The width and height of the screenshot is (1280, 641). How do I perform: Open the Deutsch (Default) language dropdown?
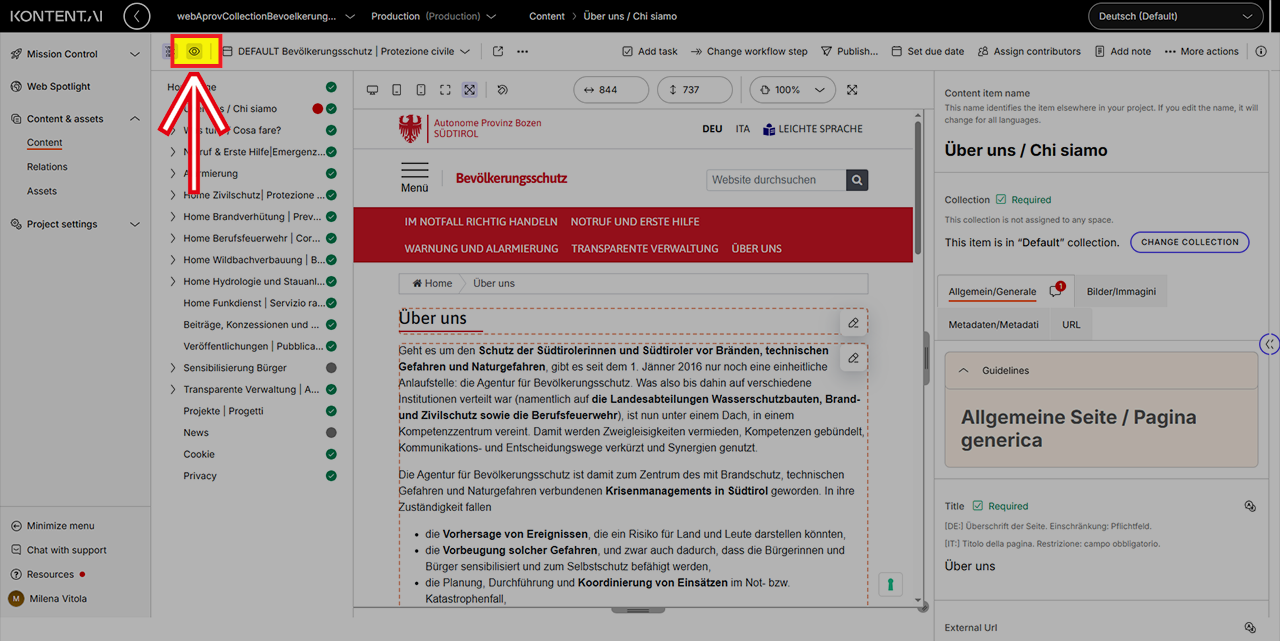[1175, 16]
